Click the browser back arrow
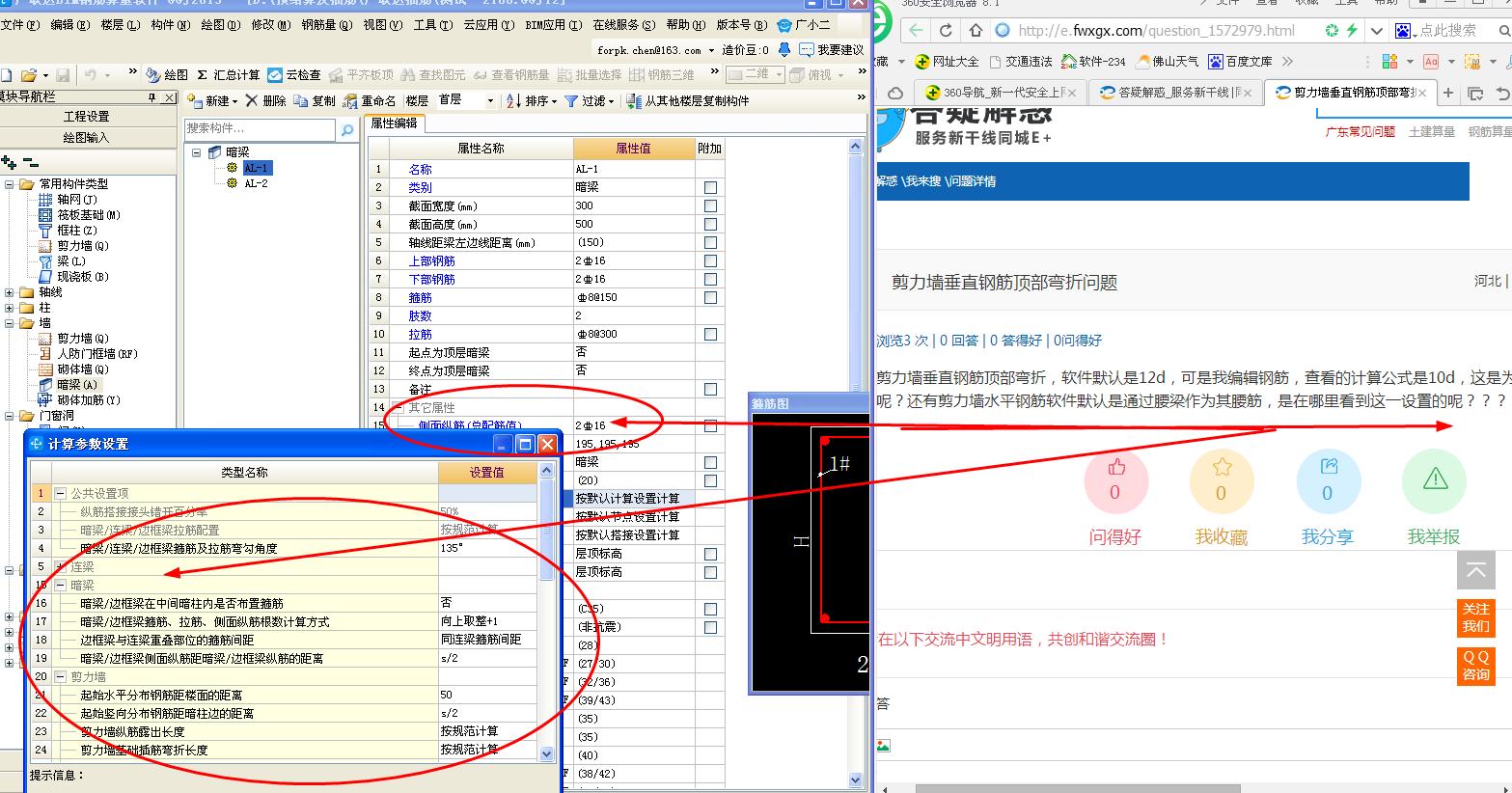This screenshot has height=793, width=1512. click(915, 31)
